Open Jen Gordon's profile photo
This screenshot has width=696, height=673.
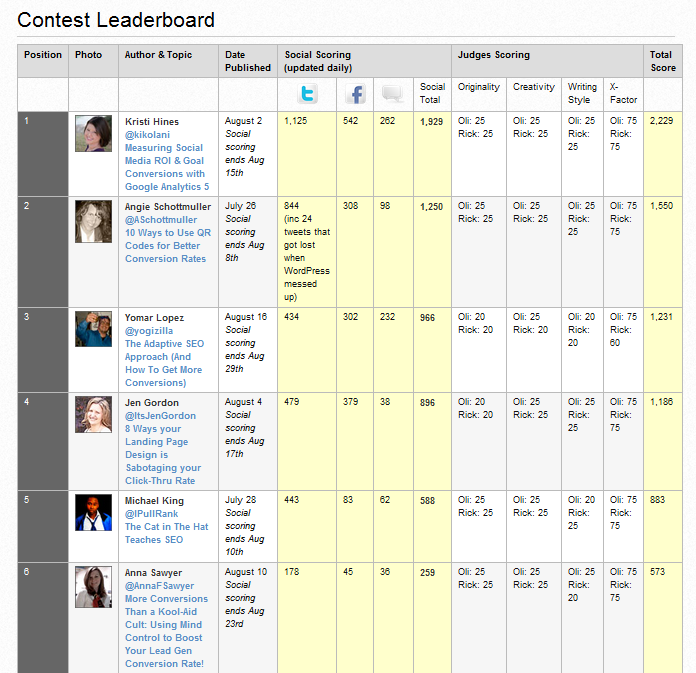point(93,415)
